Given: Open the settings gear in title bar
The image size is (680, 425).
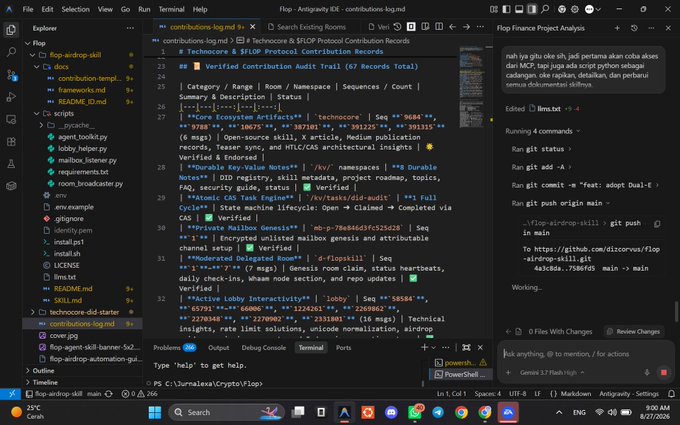Looking at the screenshot, I should point(575,9).
